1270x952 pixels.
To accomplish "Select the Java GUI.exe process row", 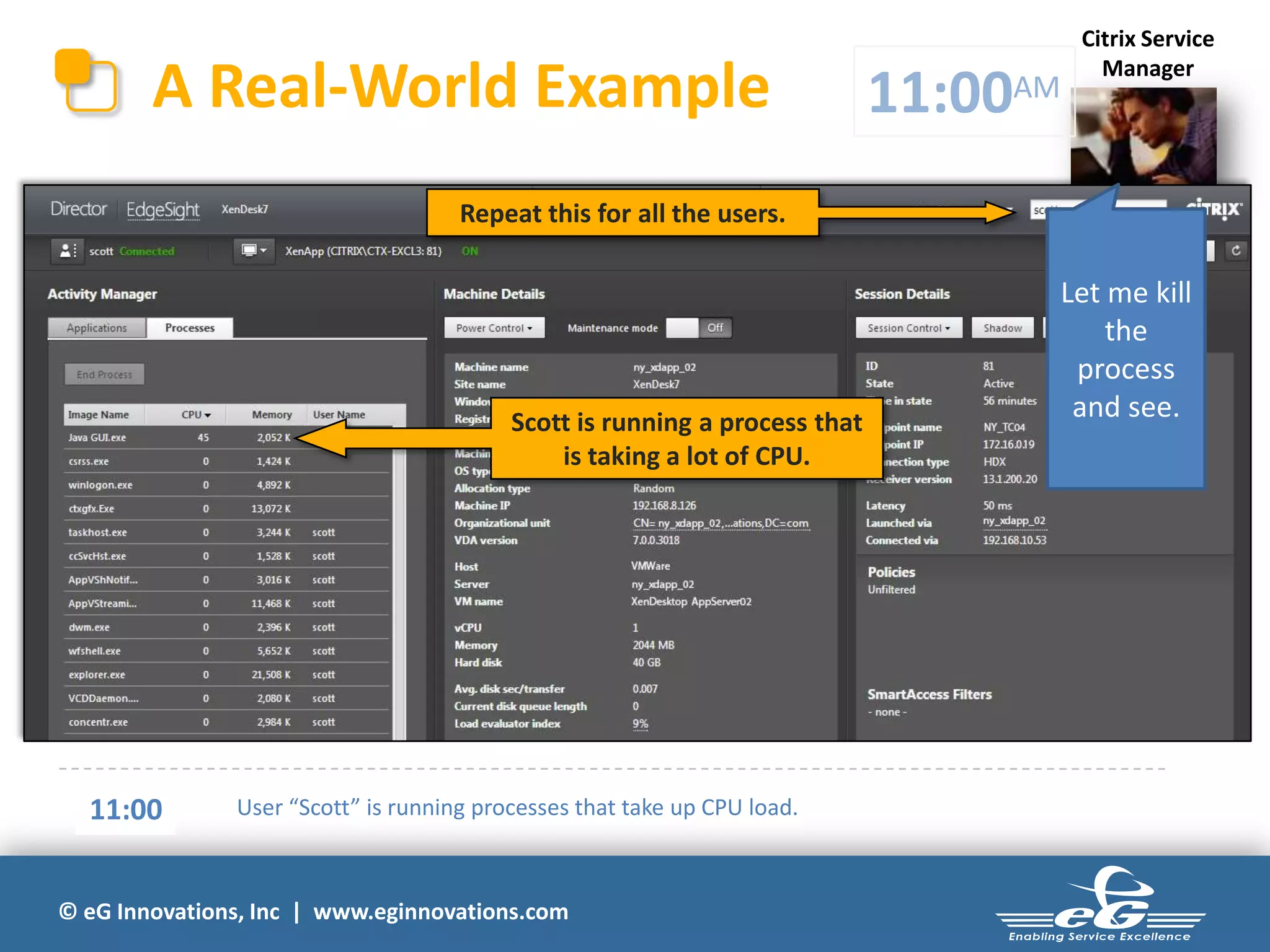I will (227, 438).
